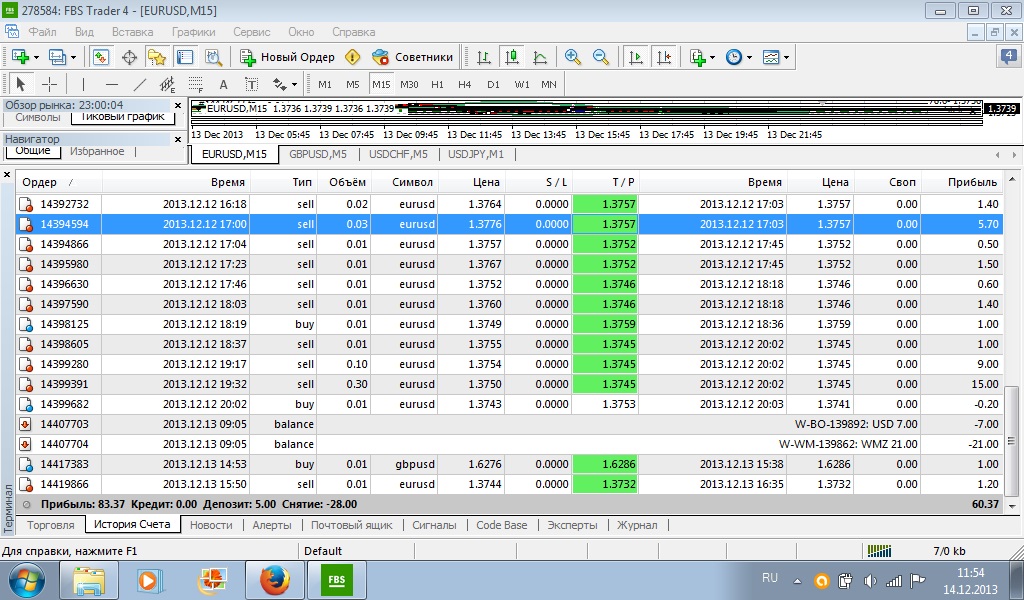Open the Data Window crosshair icon
The height and width of the screenshot is (600, 1024).
[x=129, y=57]
